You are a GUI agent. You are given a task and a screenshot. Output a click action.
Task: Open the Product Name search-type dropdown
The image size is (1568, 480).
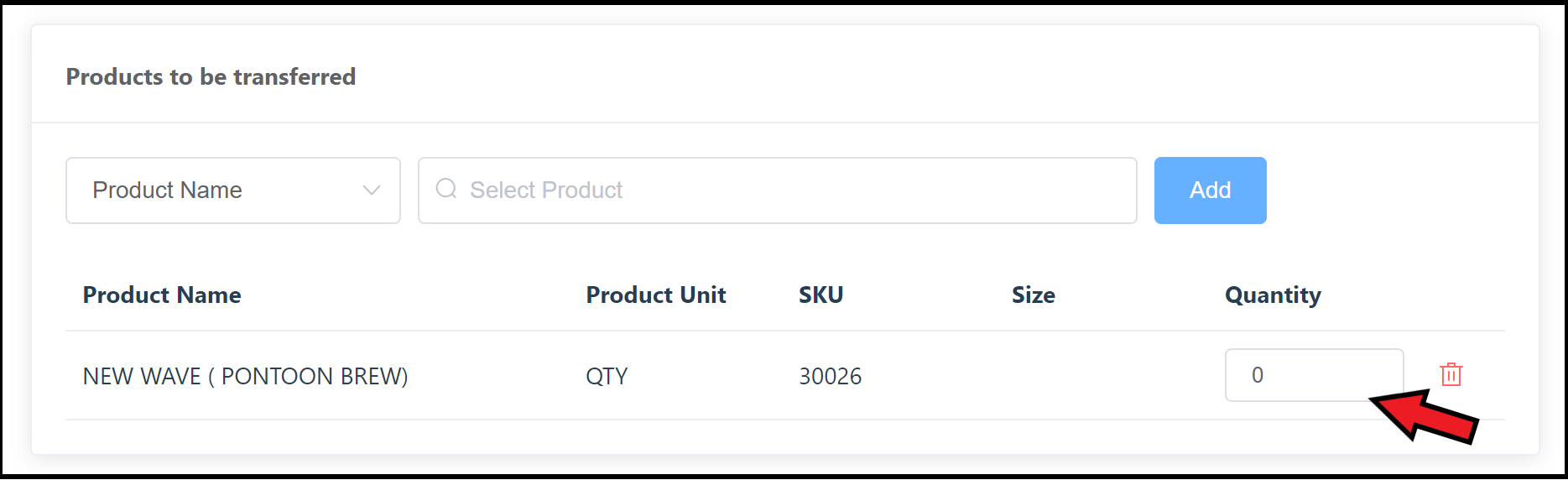pyautogui.click(x=232, y=190)
